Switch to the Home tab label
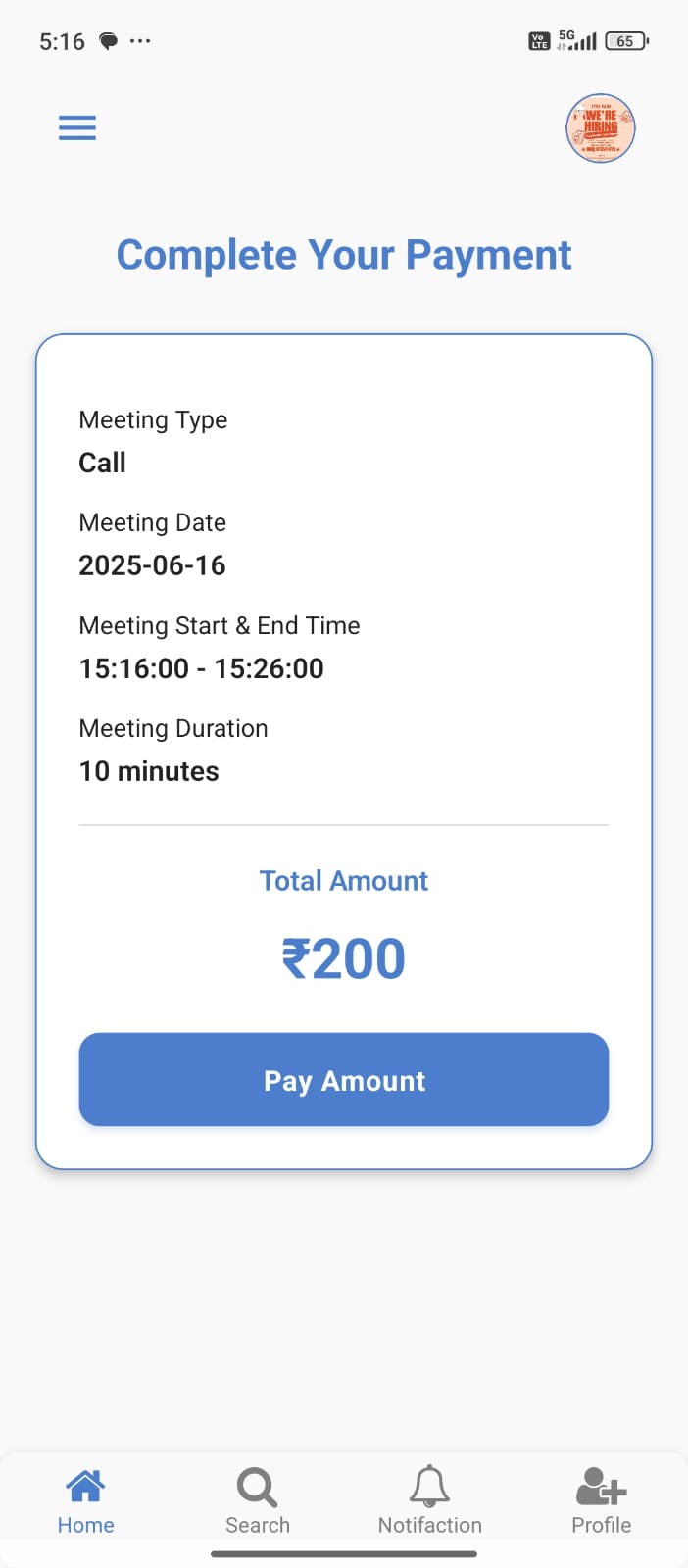The width and height of the screenshot is (688, 1568). click(x=85, y=1525)
